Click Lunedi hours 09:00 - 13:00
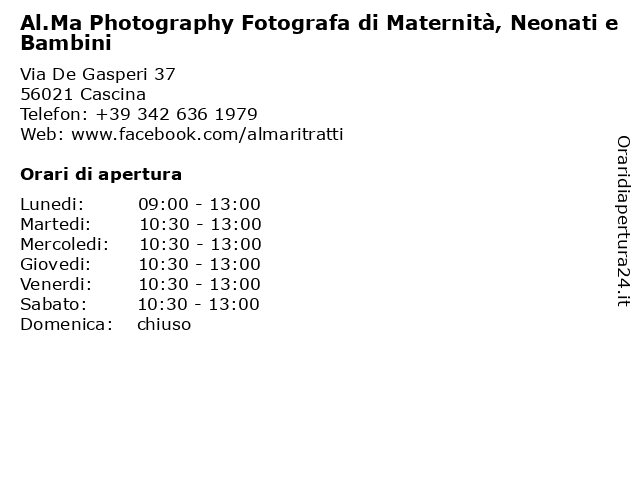 [199, 204]
